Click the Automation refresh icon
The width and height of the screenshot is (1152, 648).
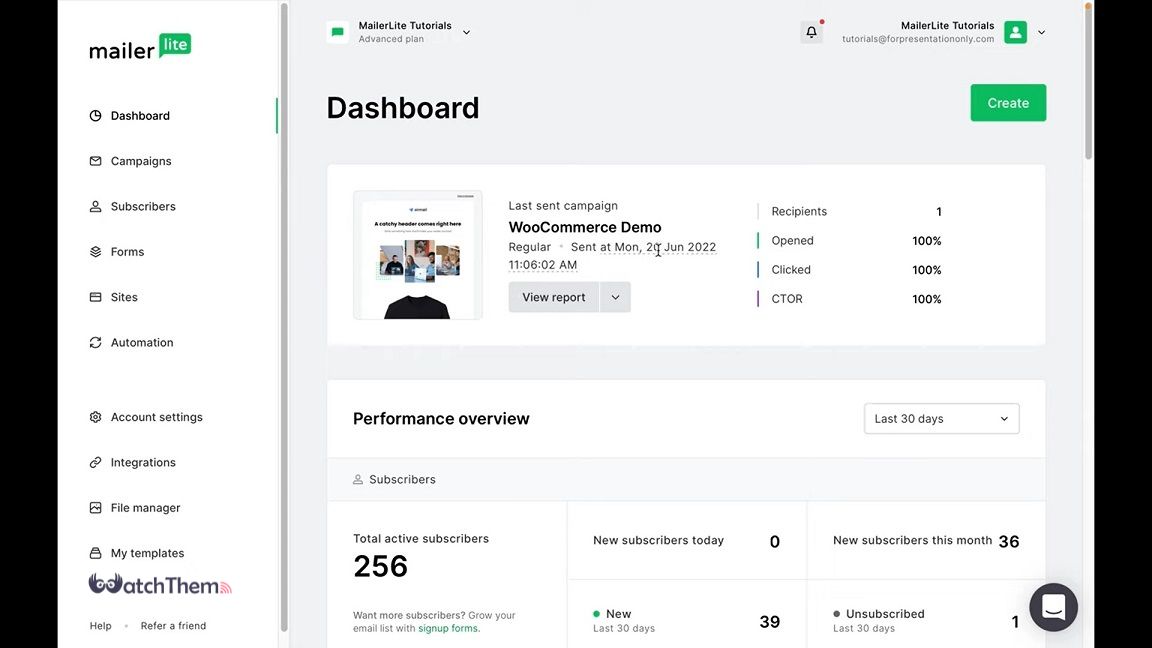pyautogui.click(x=96, y=342)
